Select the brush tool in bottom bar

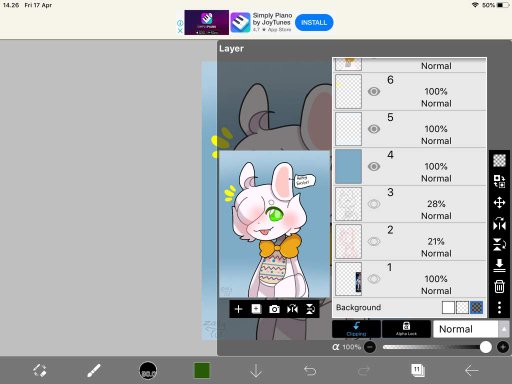(x=94, y=370)
